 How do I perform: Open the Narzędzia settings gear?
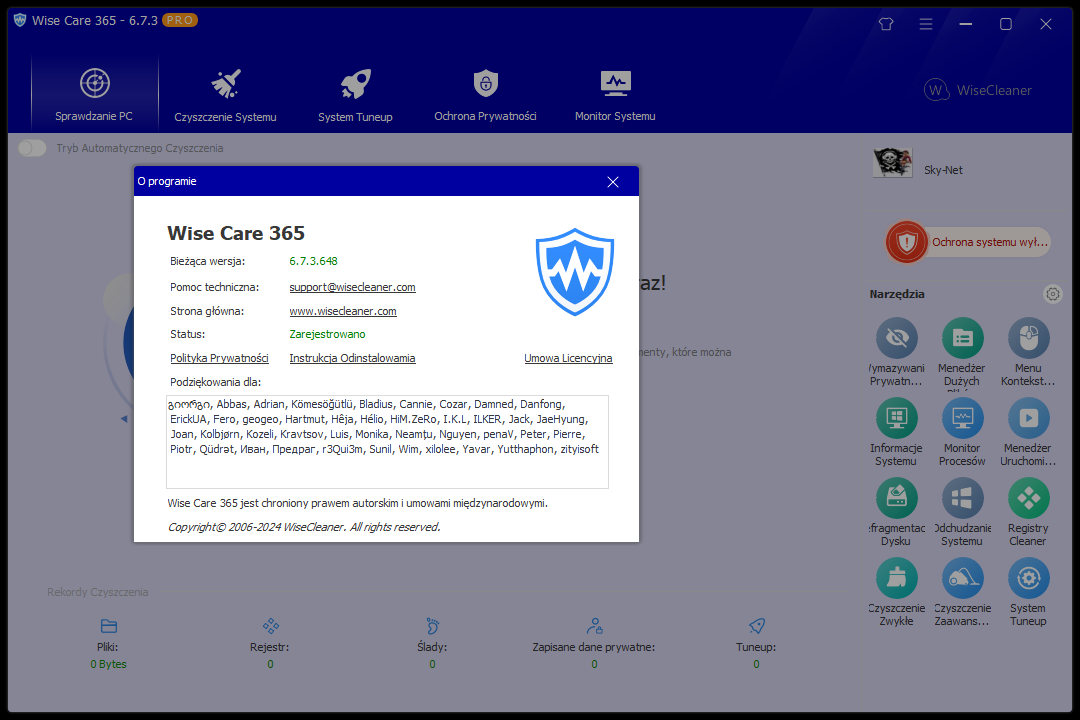1052,294
